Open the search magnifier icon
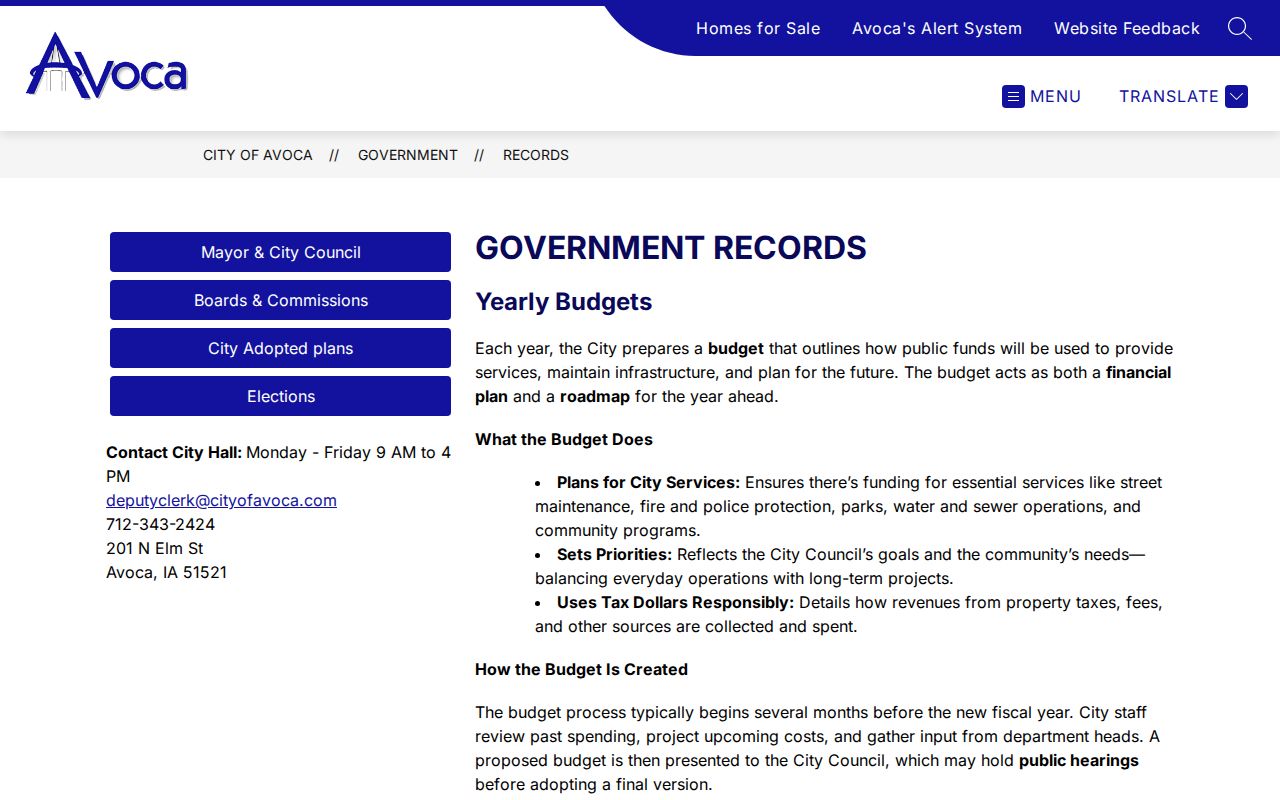Viewport: 1280px width, 800px height. click(x=1239, y=28)
